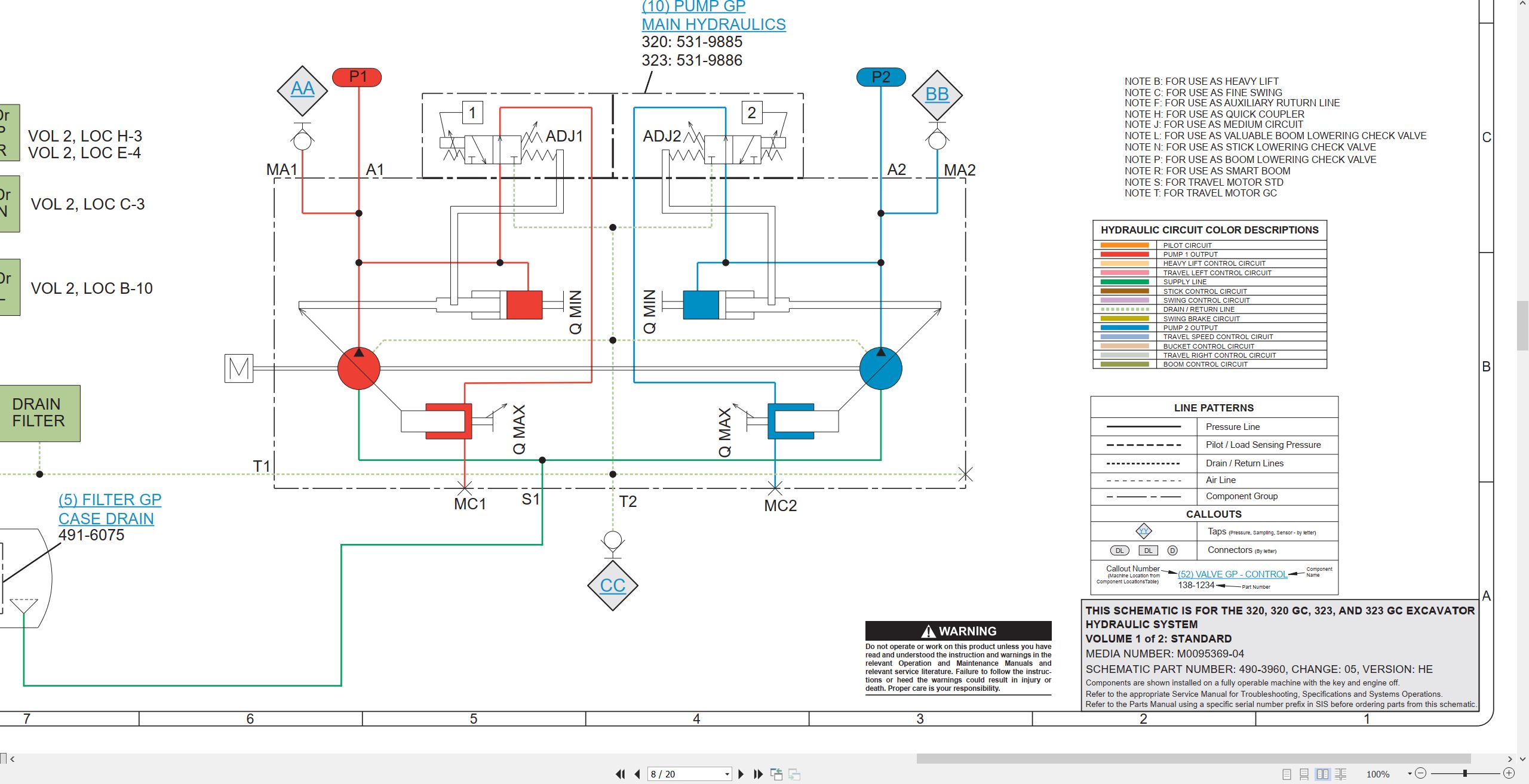Viewport: 1529px width, 784px height.
Task: Click the SUPPLY LINE green color swatch
Action: [1125, 282]
